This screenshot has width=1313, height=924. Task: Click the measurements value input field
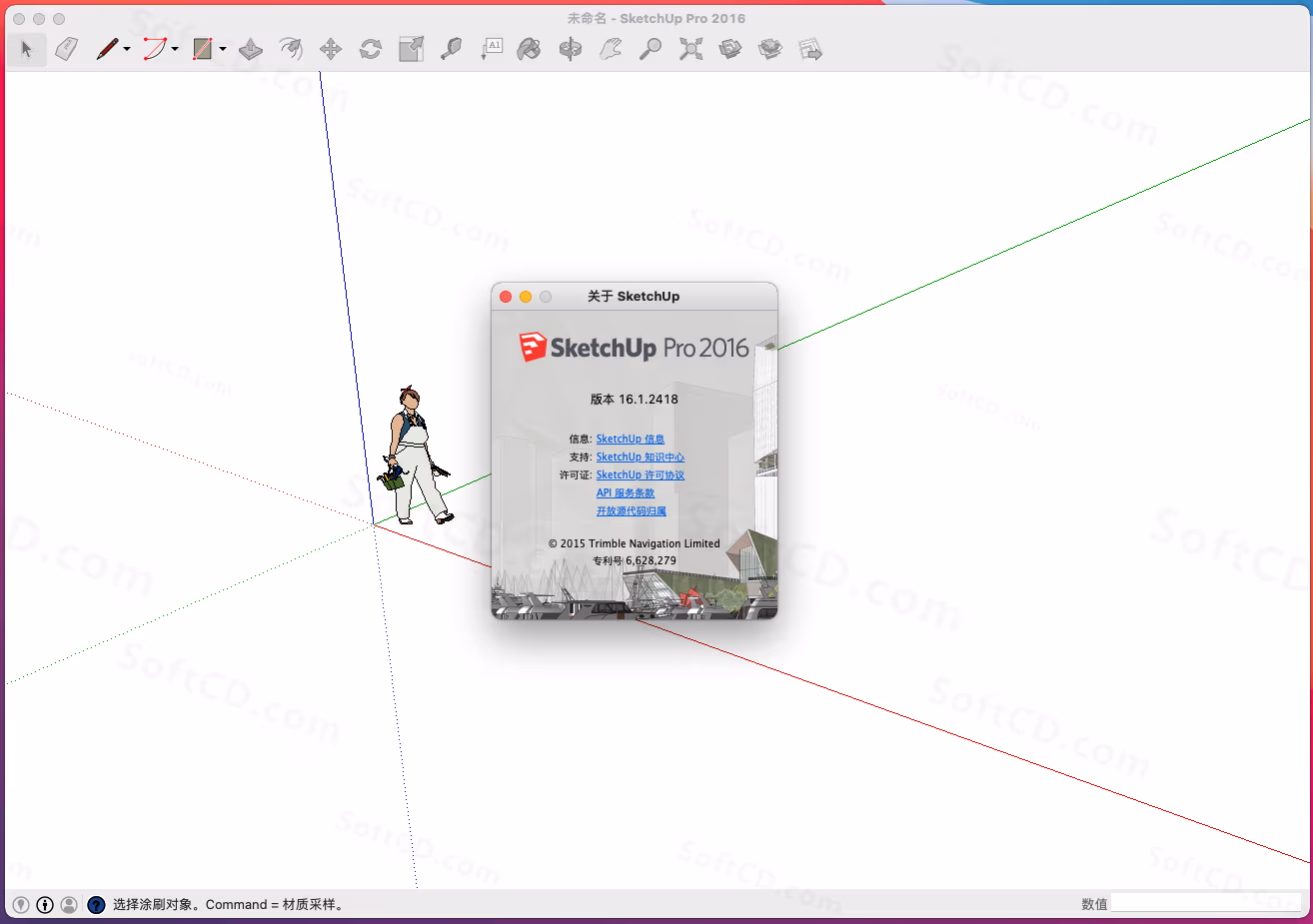(1208, 903)
